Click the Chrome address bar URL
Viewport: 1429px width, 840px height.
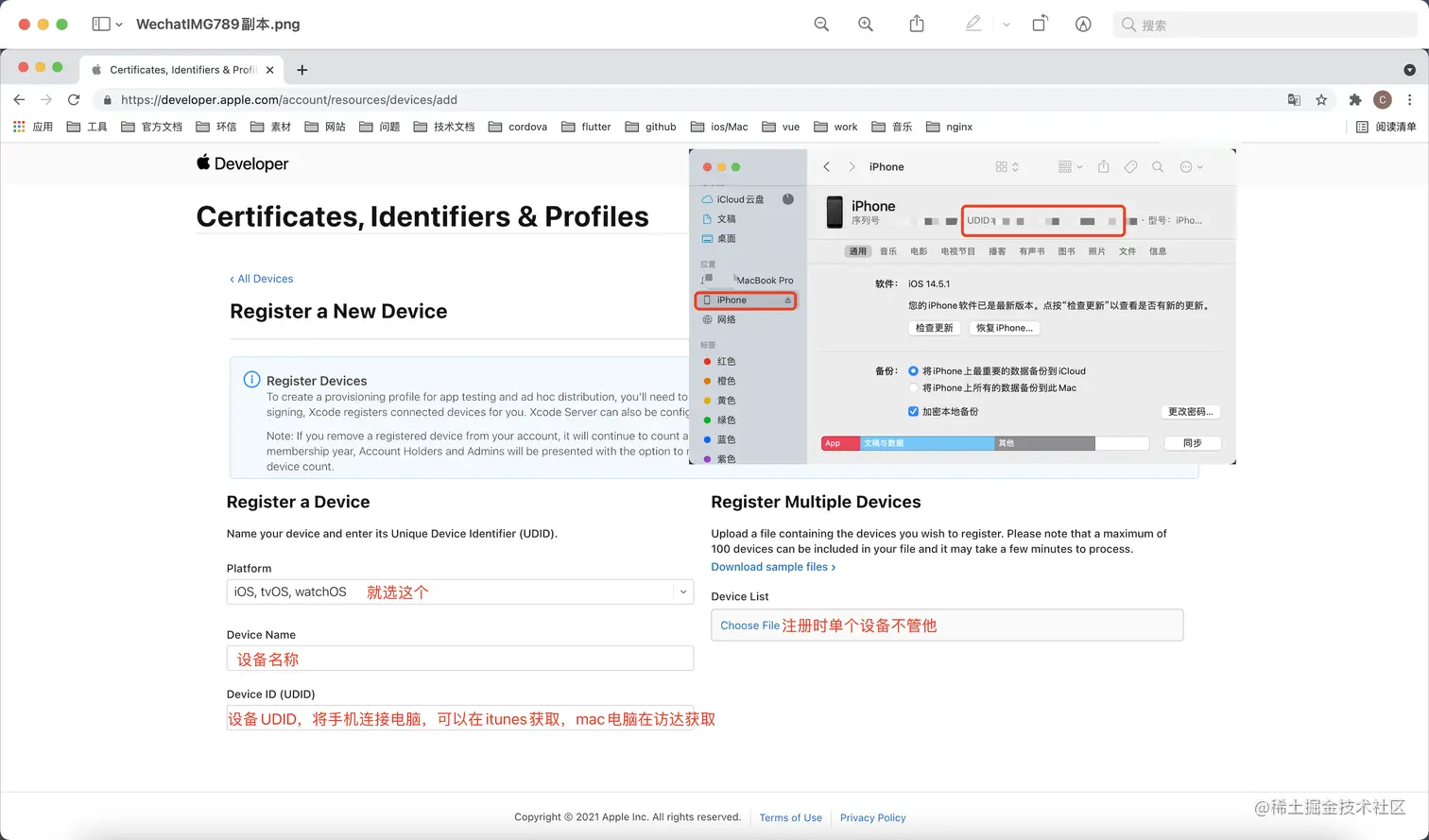[289, 99]
